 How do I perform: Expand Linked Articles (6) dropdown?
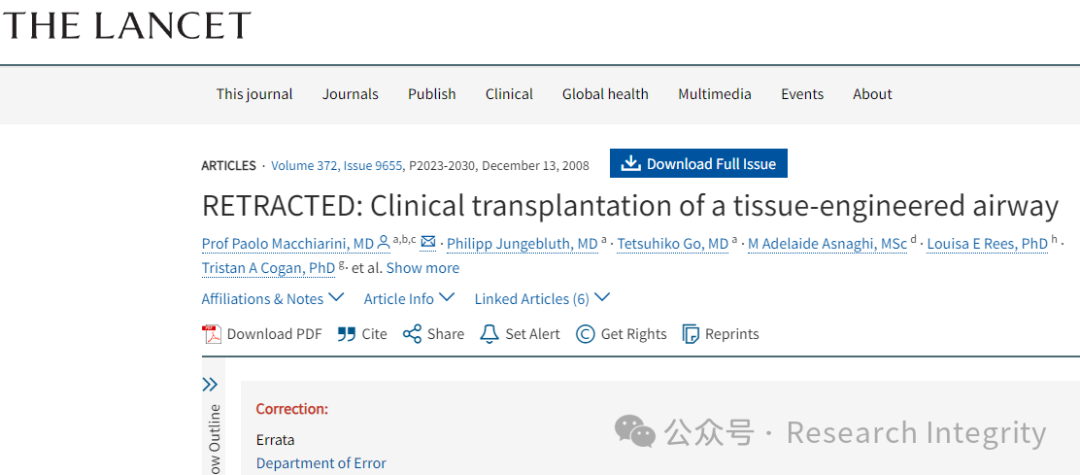[542, 299]
